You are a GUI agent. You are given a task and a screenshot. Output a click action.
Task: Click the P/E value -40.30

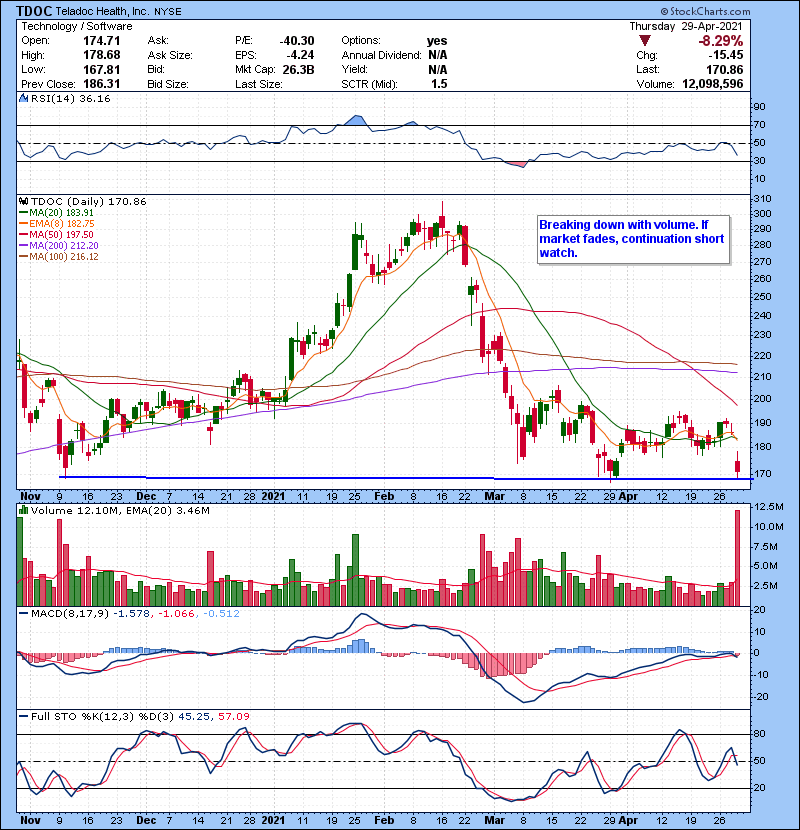pos(297,41)
